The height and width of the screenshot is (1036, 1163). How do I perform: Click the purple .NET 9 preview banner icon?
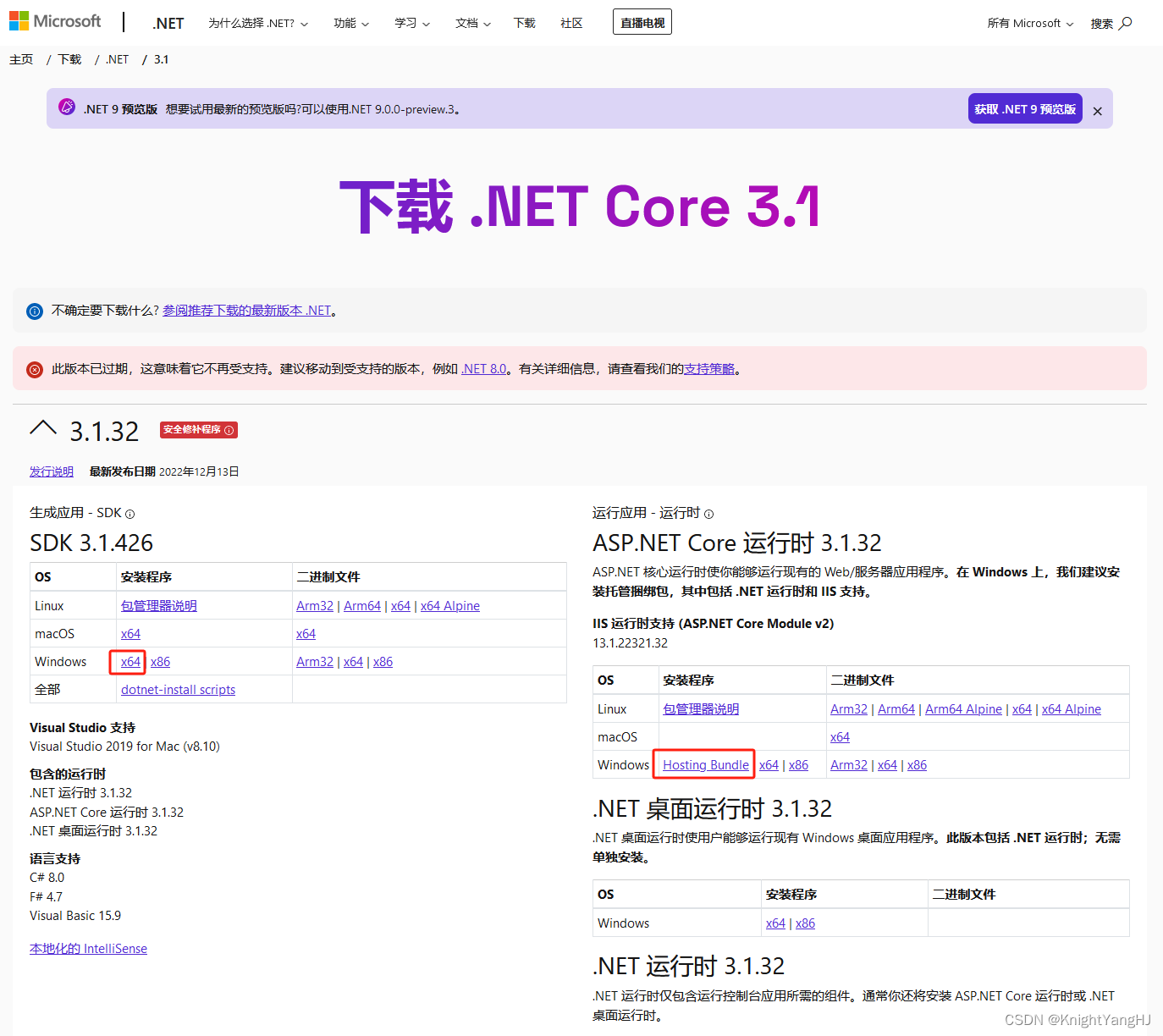tap(67, 107)
